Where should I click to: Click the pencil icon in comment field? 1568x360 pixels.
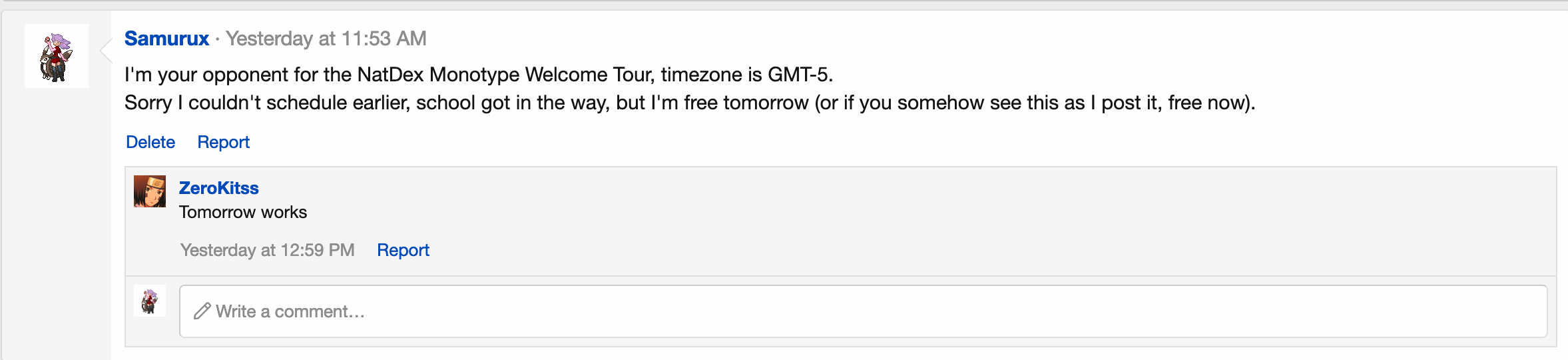(x=202, y=311)
